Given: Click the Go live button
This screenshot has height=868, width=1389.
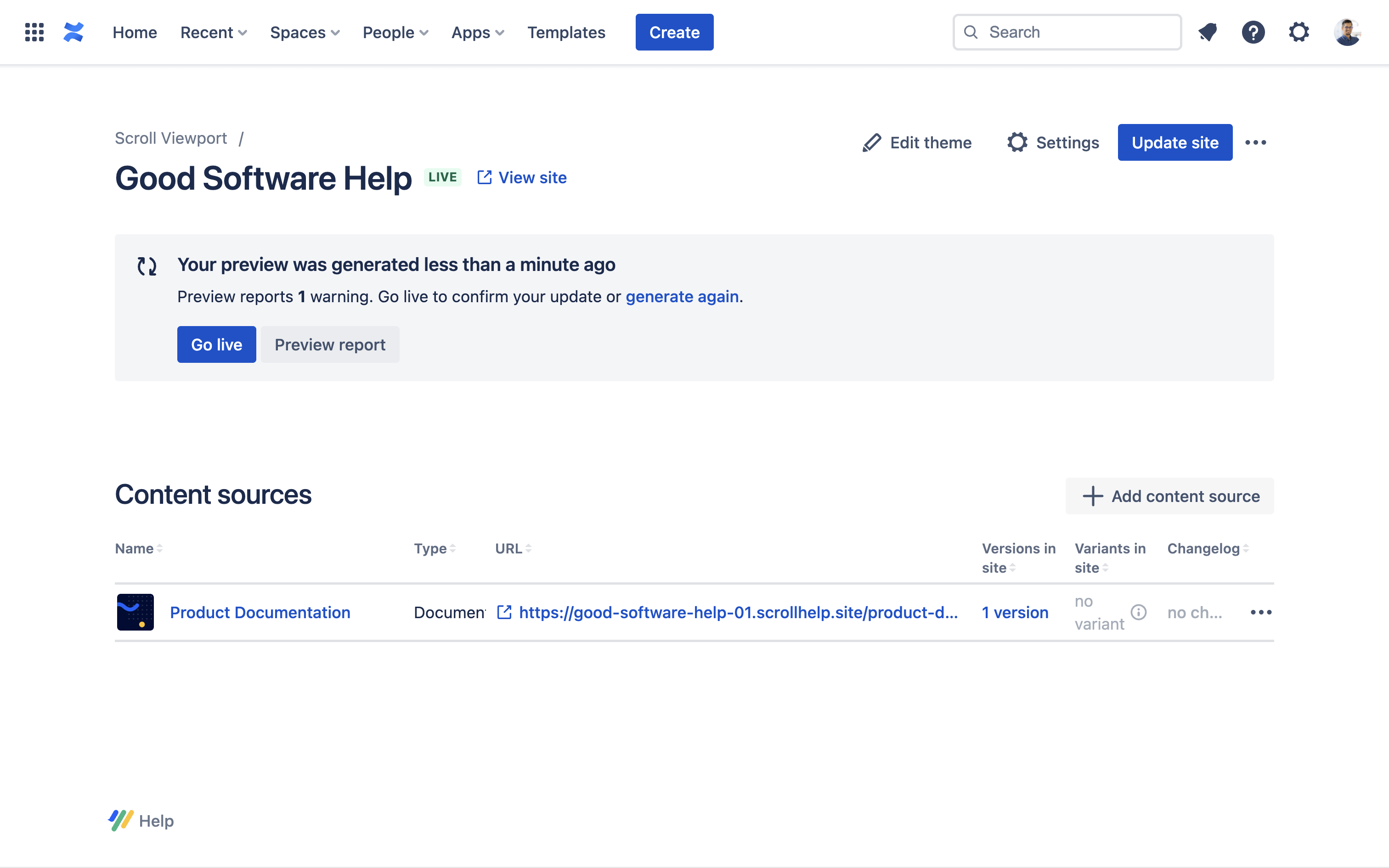Looking at the screenshot, I should tap(216, 344).
